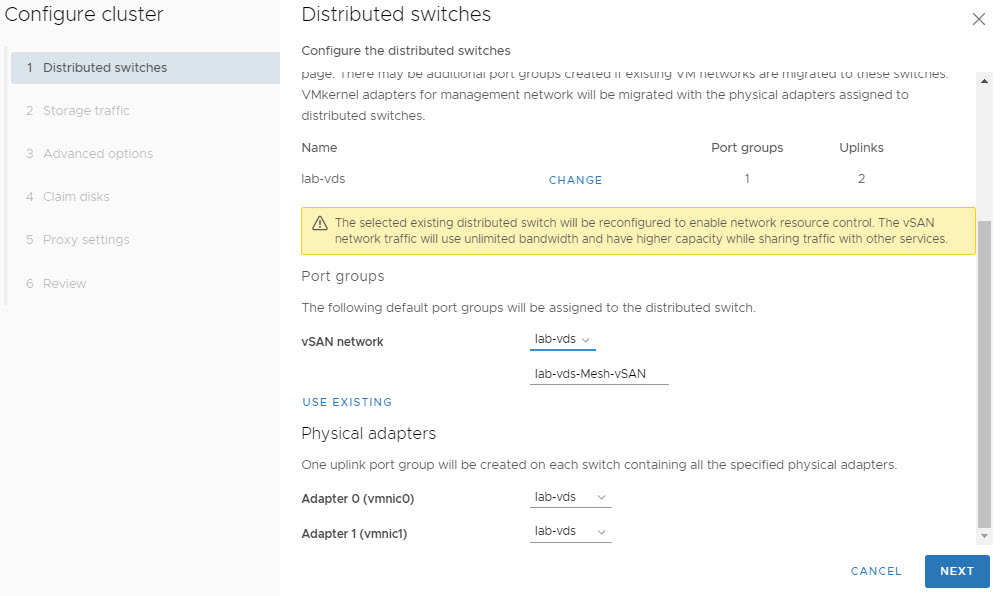
Task: Select the Storage traffic step
Action: click(x=86, y=111)
